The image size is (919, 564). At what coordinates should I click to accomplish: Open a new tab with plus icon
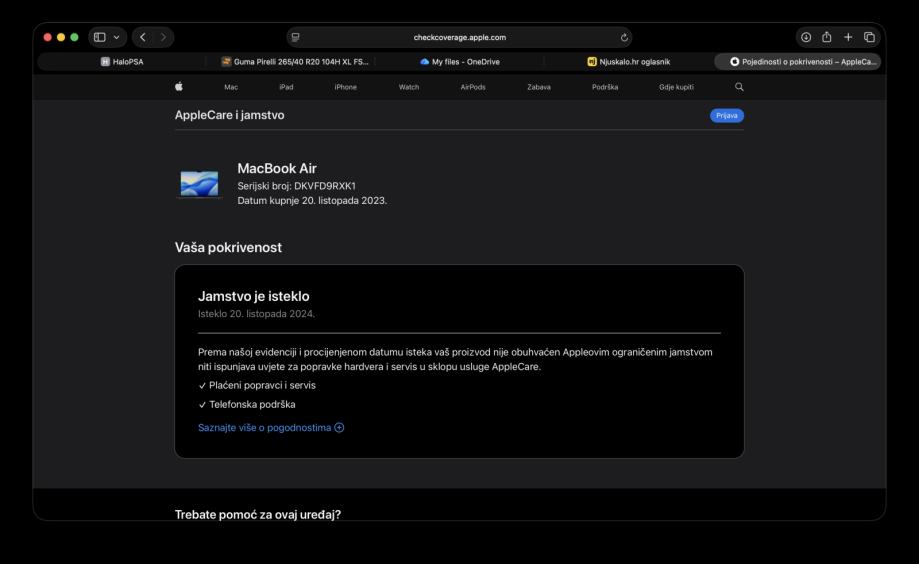click(848, 37)
